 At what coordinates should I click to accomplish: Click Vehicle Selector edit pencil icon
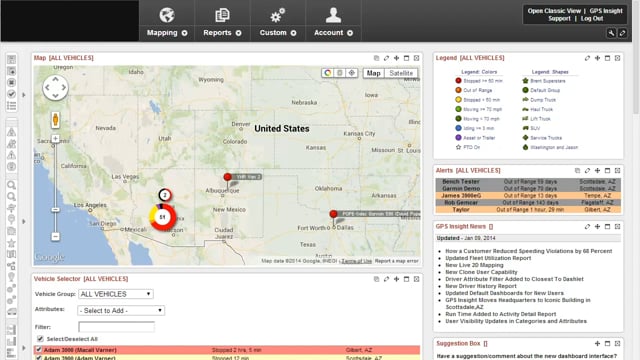point(386,279)
